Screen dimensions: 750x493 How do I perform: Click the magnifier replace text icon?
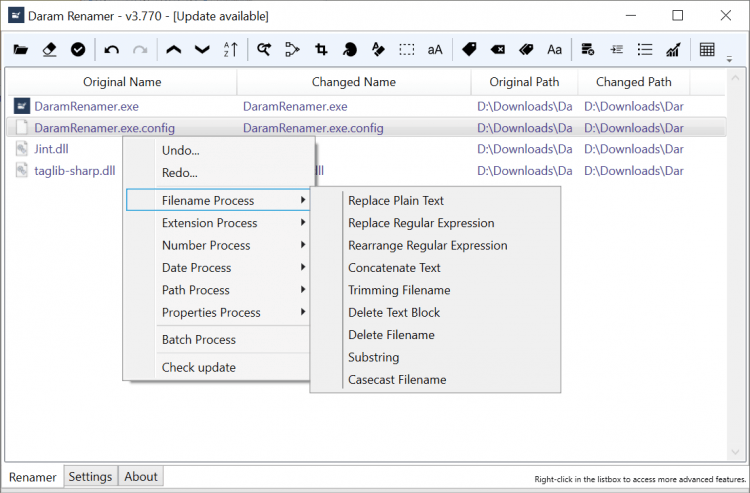(264, 49)
